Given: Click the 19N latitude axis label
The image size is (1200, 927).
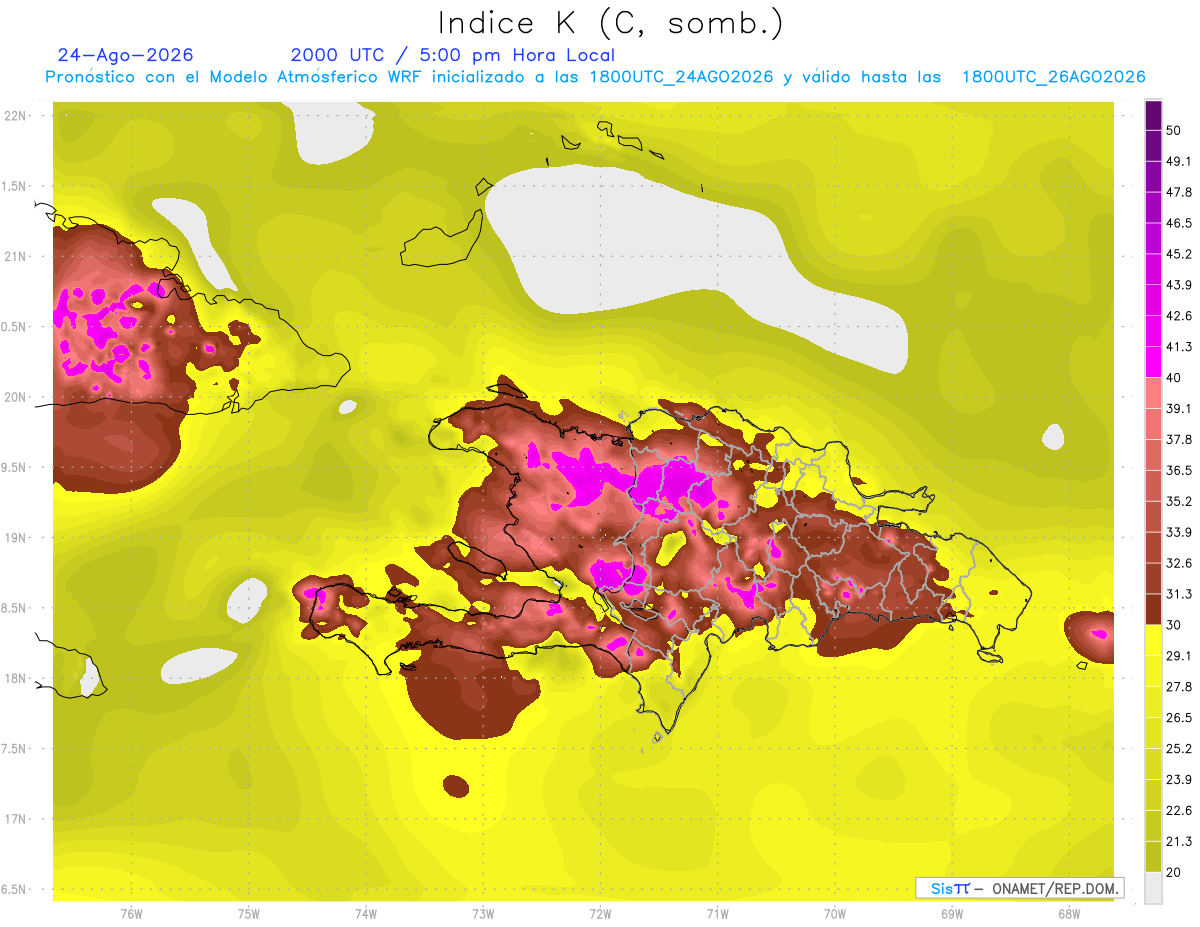Looking at the screenshot, I should [16, 537].
